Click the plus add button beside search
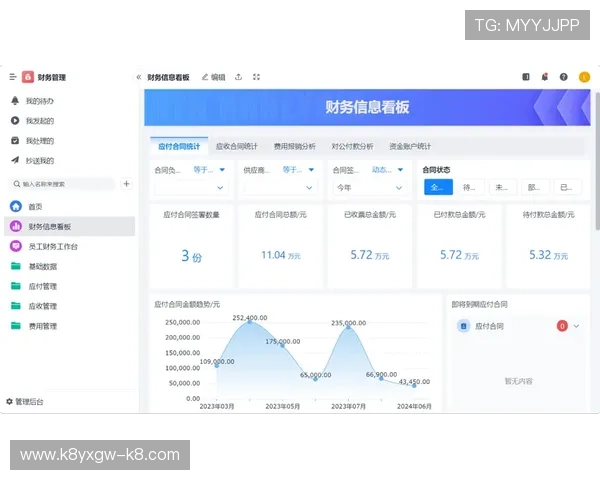Viewport: 600px width, 480px height. pos(126,184)
